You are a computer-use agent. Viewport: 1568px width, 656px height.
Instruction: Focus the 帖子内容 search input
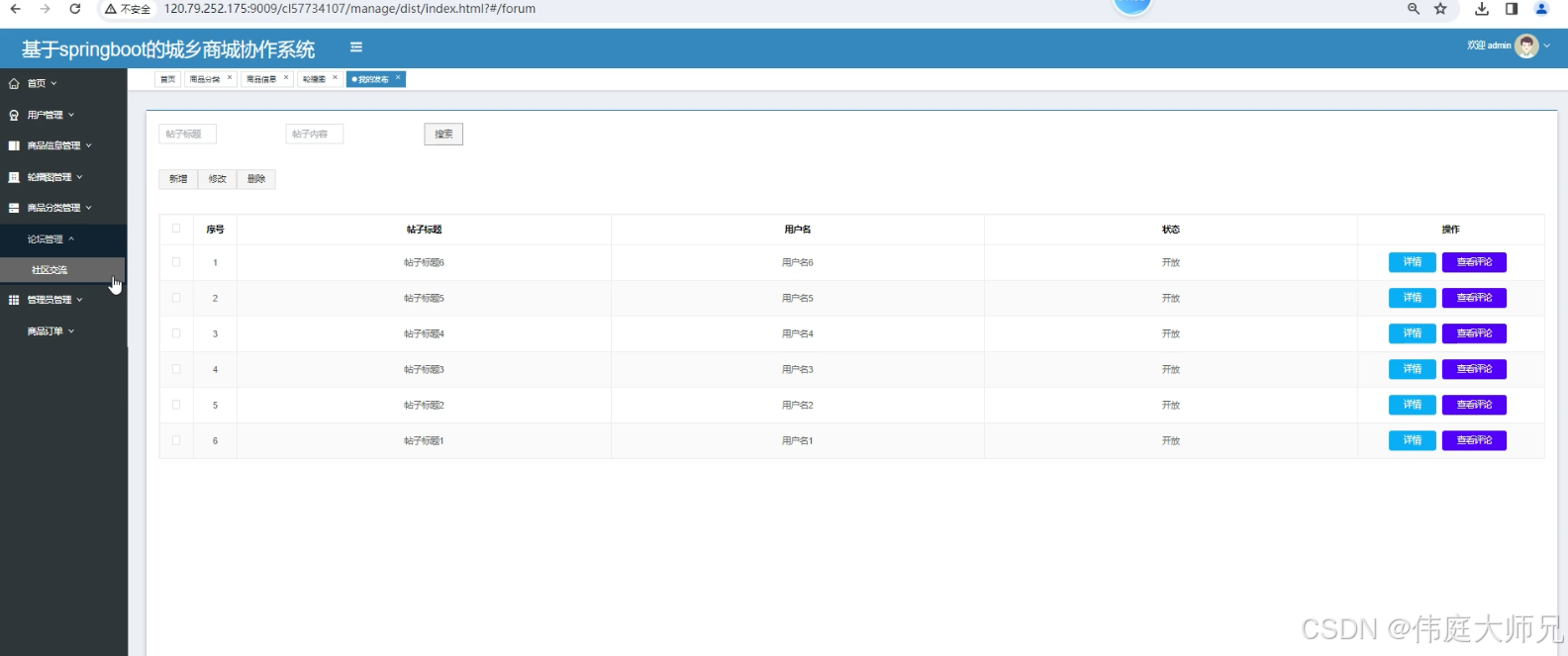coord(315,134)
